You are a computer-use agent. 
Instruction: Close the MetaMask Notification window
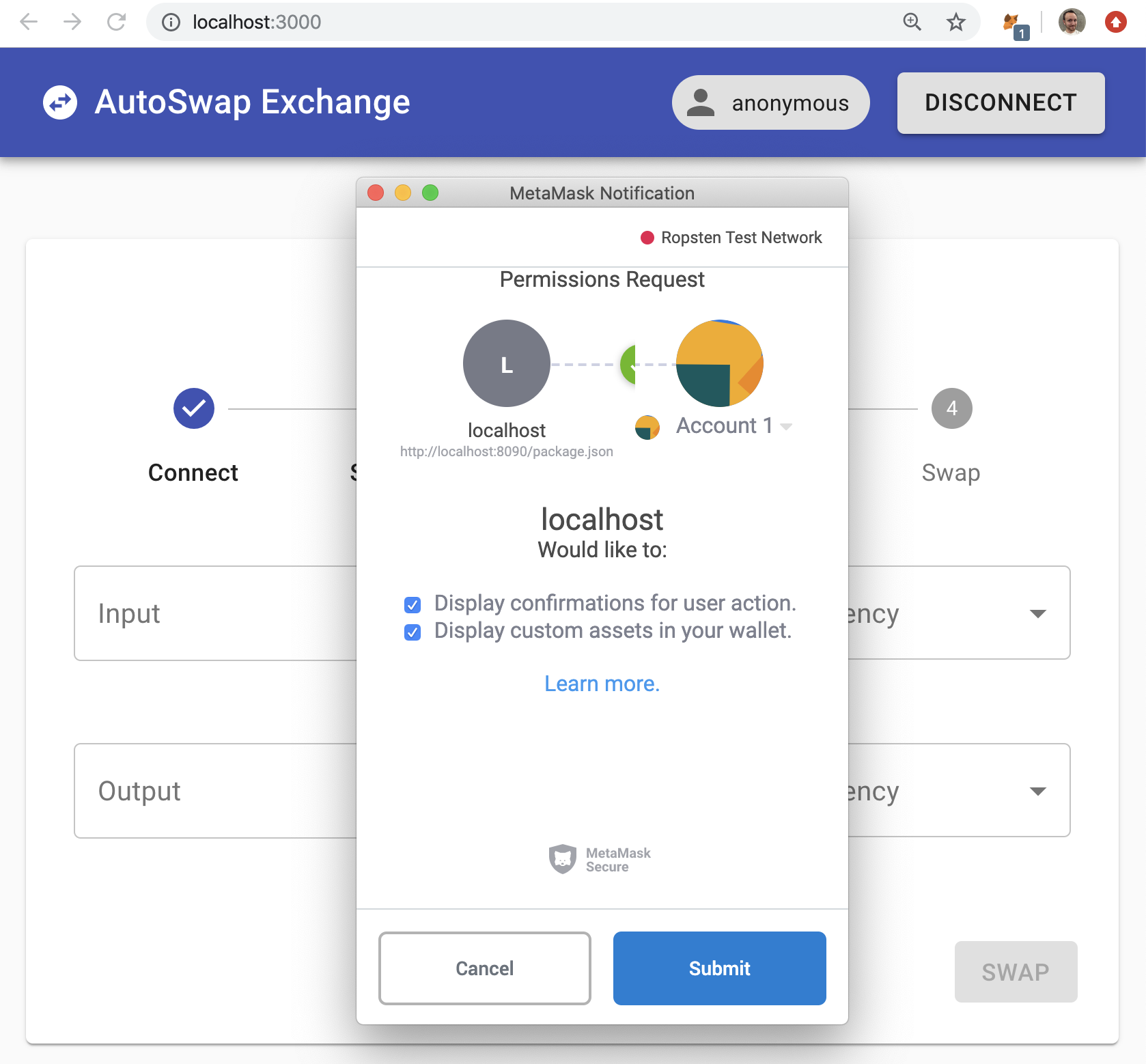[376, 193]
